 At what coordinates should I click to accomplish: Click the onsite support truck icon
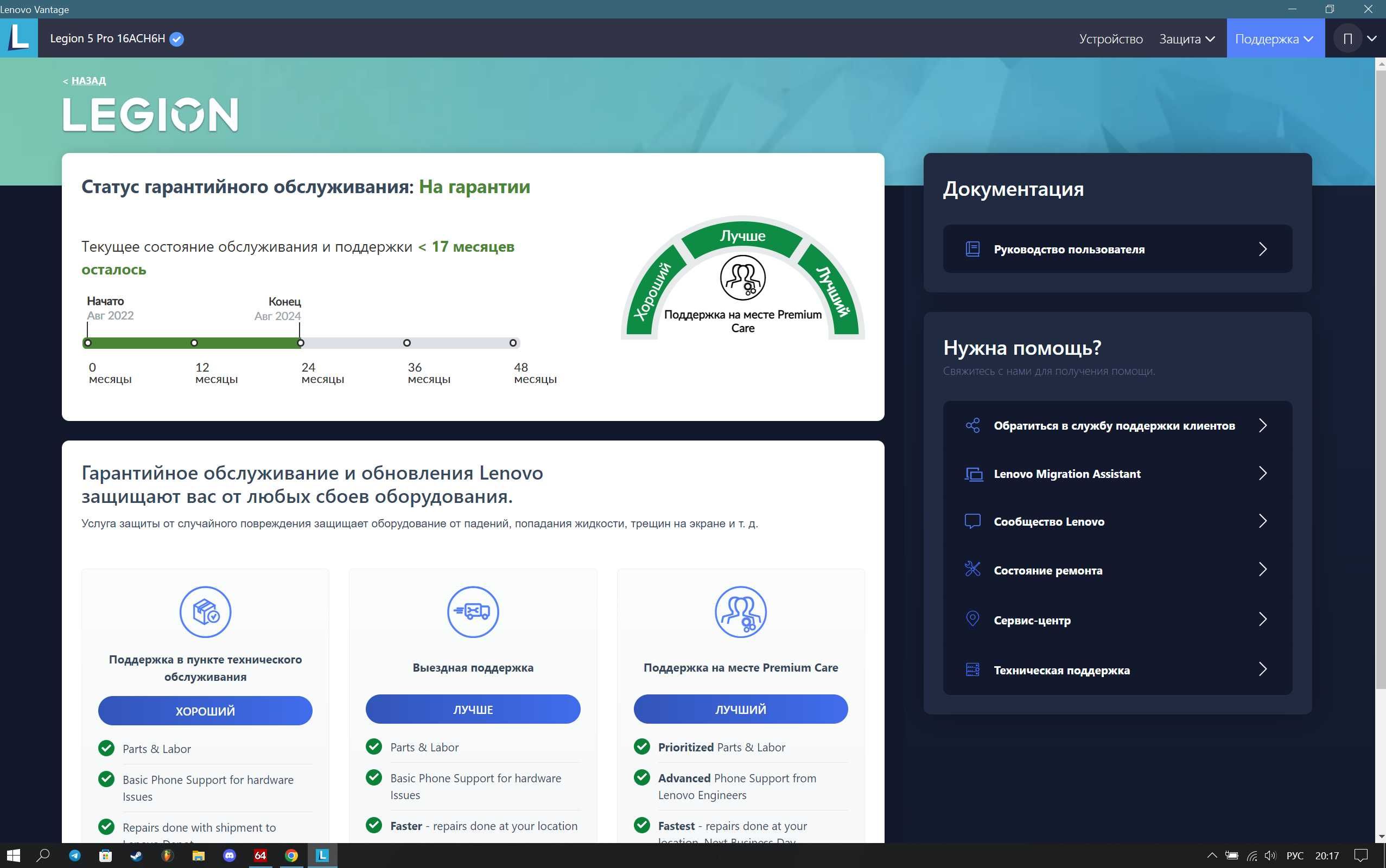click(473, 612)
